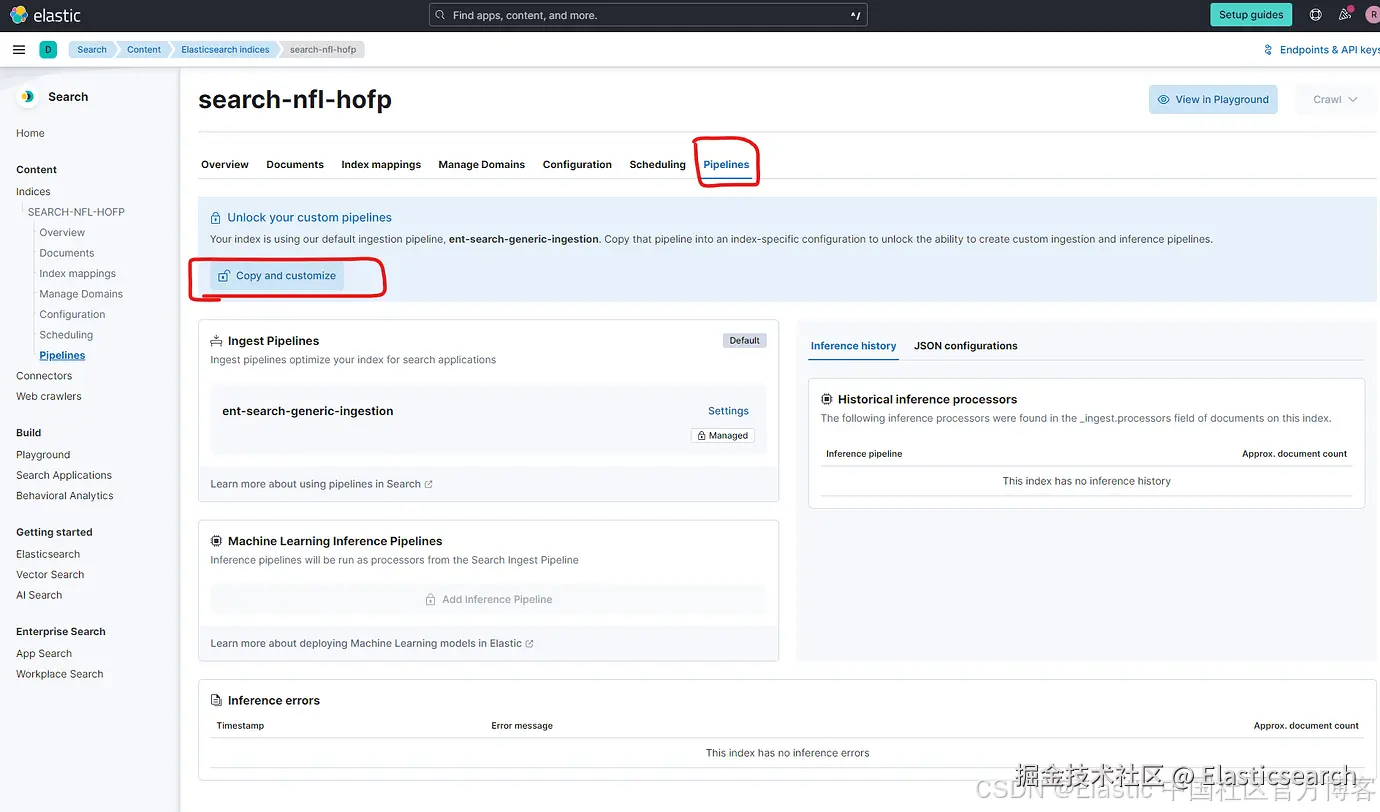Open Manage Domains in the sidebar
The width and height of the screenshot is (1380, 812).
click(81, 294)
